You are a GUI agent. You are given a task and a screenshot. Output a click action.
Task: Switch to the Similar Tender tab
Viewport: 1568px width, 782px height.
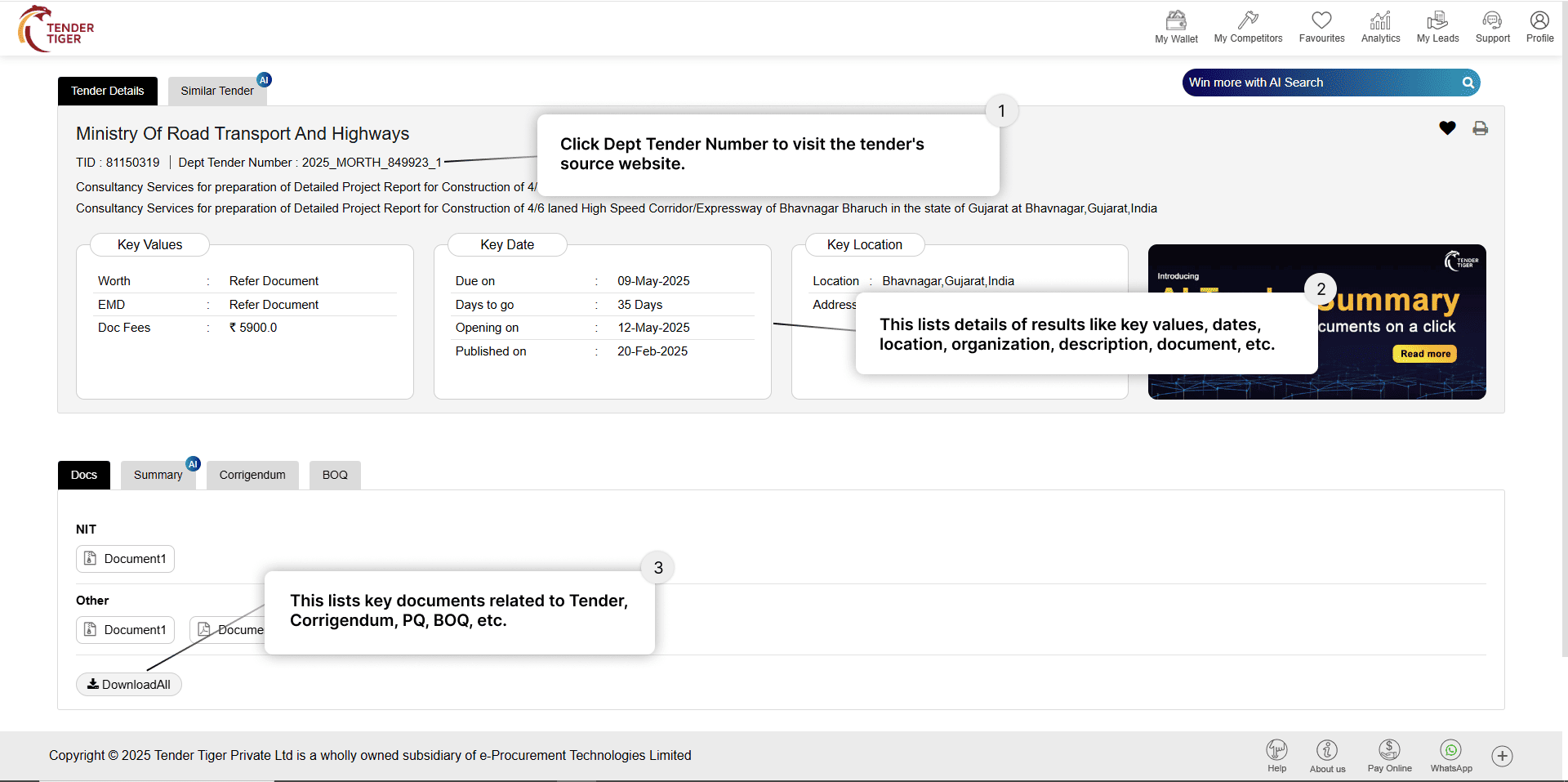pos(217,91)
